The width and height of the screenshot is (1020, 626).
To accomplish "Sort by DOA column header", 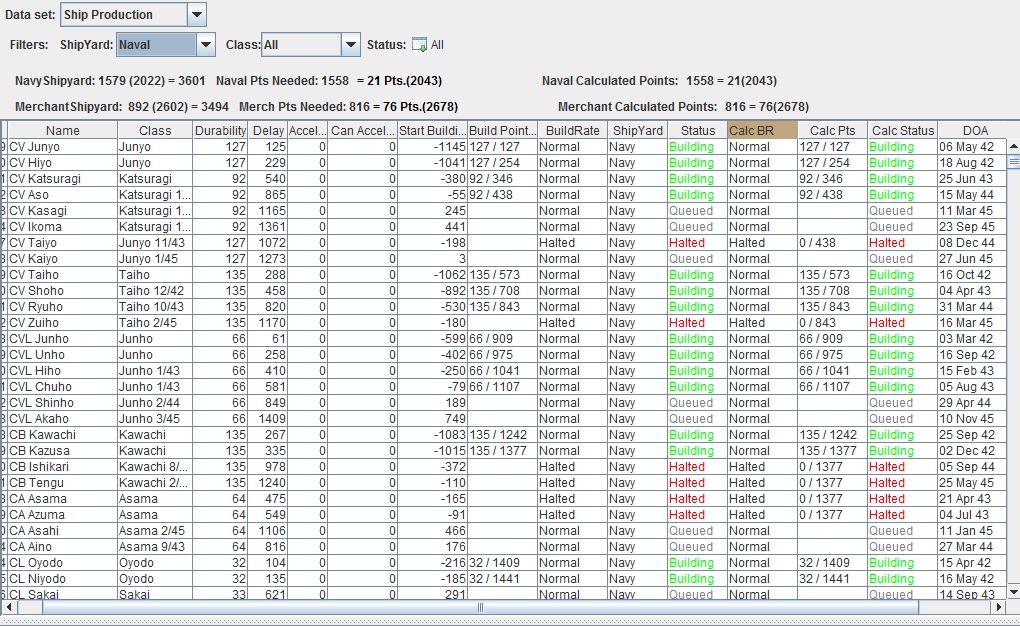I will 974,130.
